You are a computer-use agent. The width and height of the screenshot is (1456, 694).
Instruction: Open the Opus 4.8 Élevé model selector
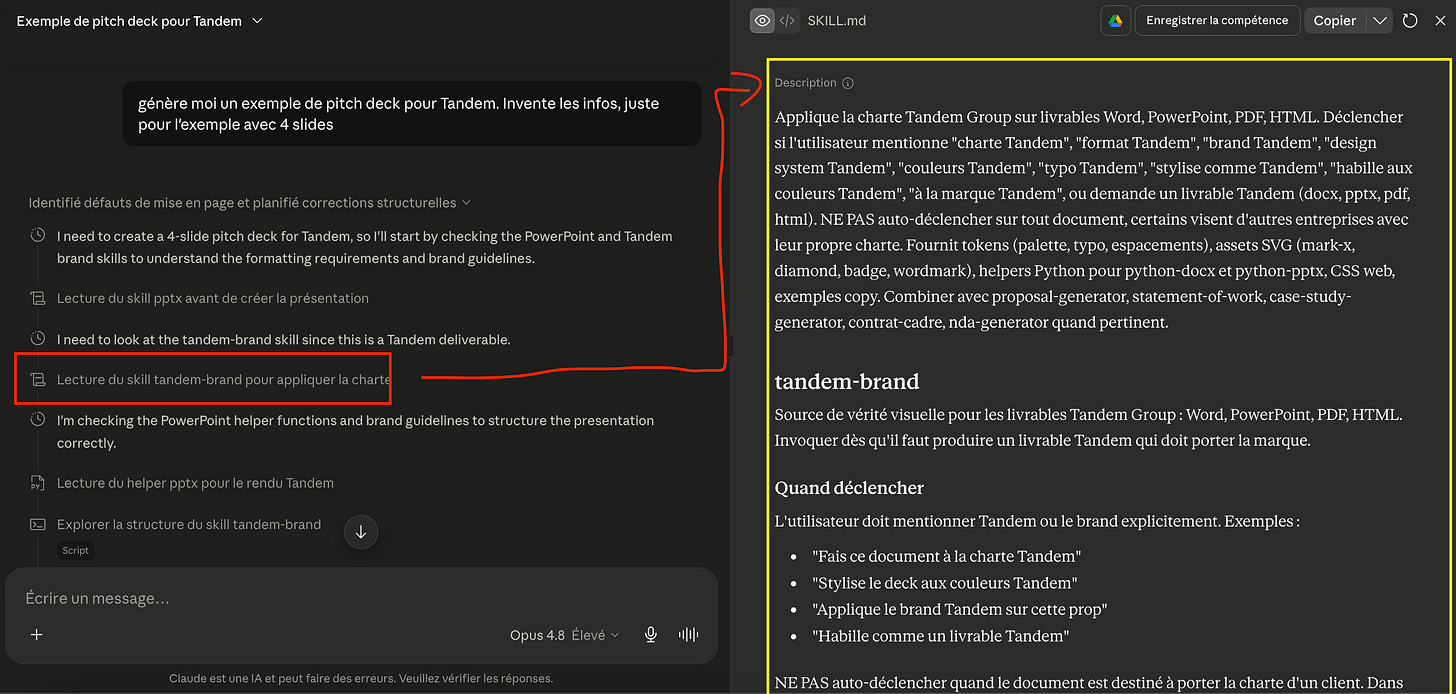point(564,634)
